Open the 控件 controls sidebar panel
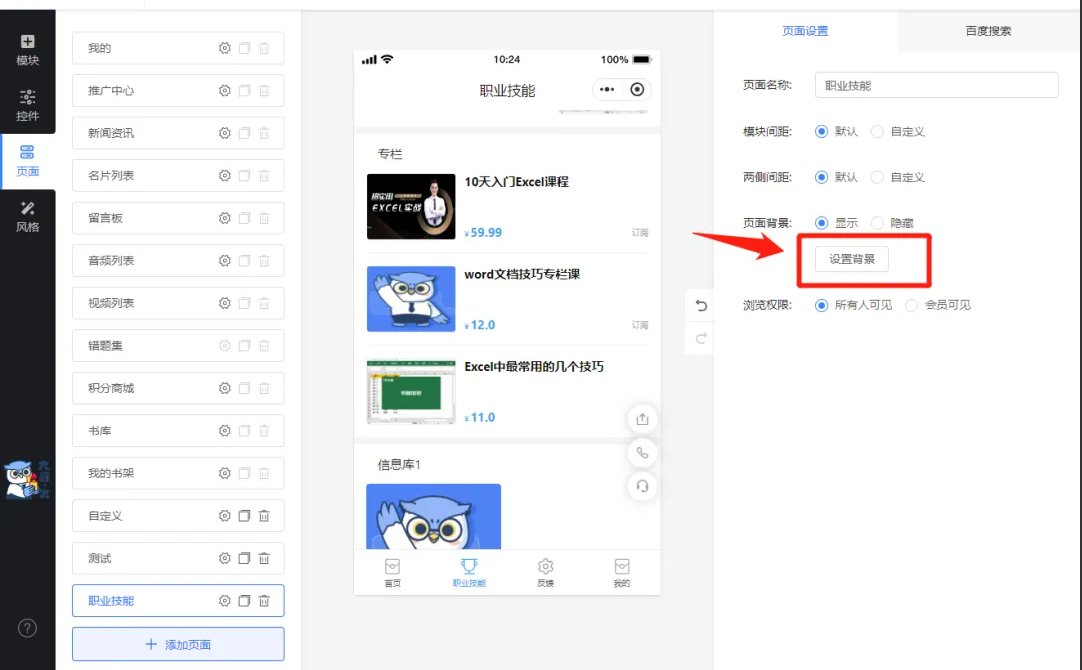Screen dimensions: 1082x670 pyautogui.click(x=28, y=105)
